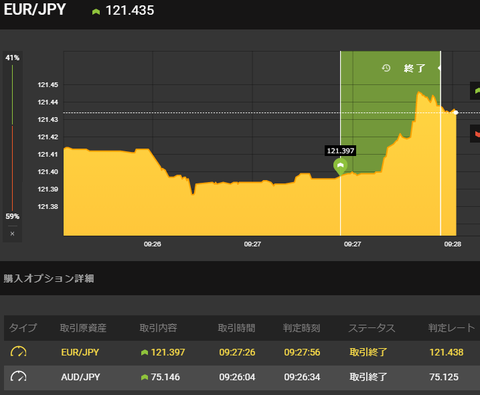The height and width of the screenshot is (395, 480).
Task: Click 取引終了 status in AUD/JPY row
Action: click(368, 377)
